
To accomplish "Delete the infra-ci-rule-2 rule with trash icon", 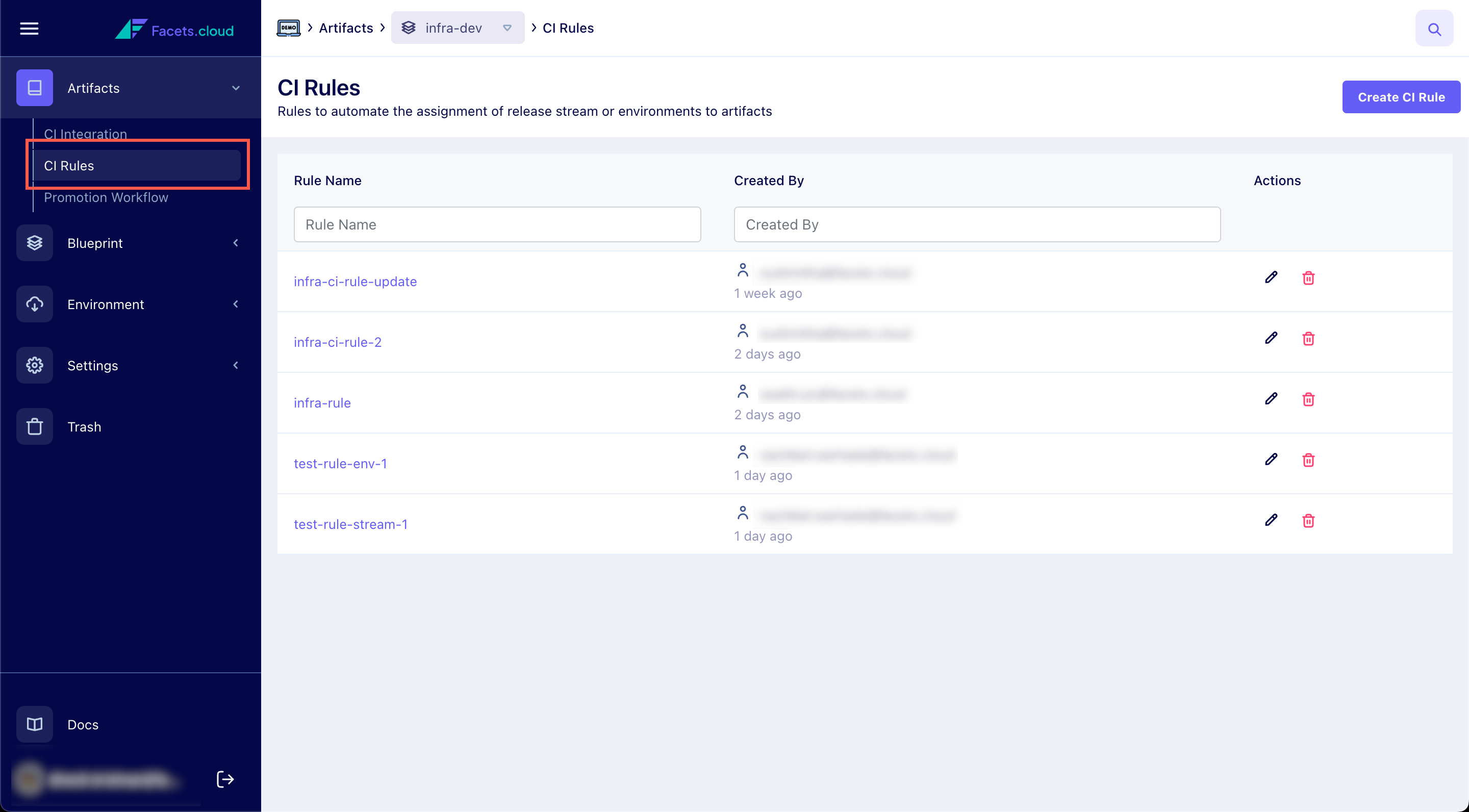I will (1308, 339).
